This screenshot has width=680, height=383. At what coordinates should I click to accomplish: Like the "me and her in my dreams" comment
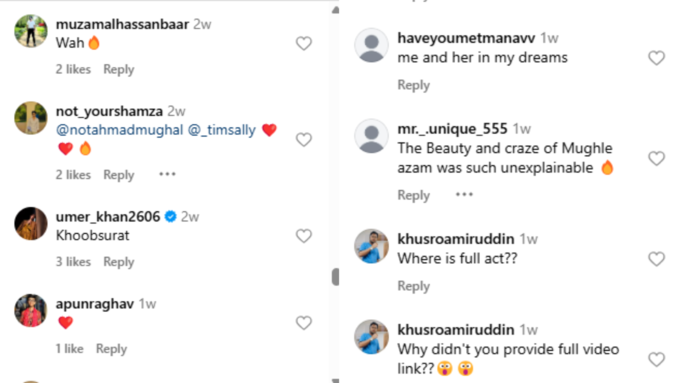coord(656,58)
